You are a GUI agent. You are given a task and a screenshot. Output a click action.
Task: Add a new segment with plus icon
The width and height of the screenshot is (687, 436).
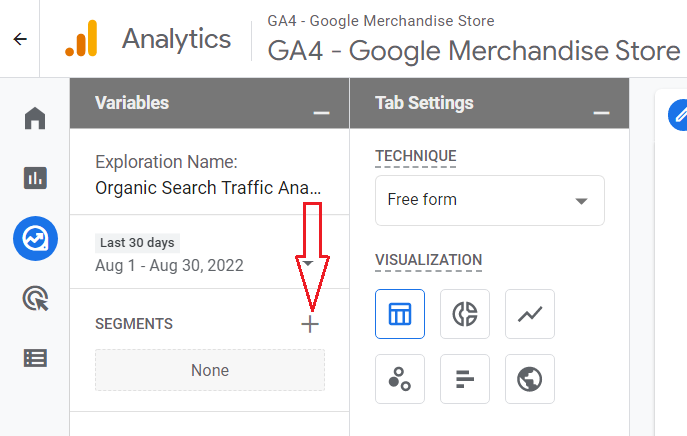click(x=310, y=324)
